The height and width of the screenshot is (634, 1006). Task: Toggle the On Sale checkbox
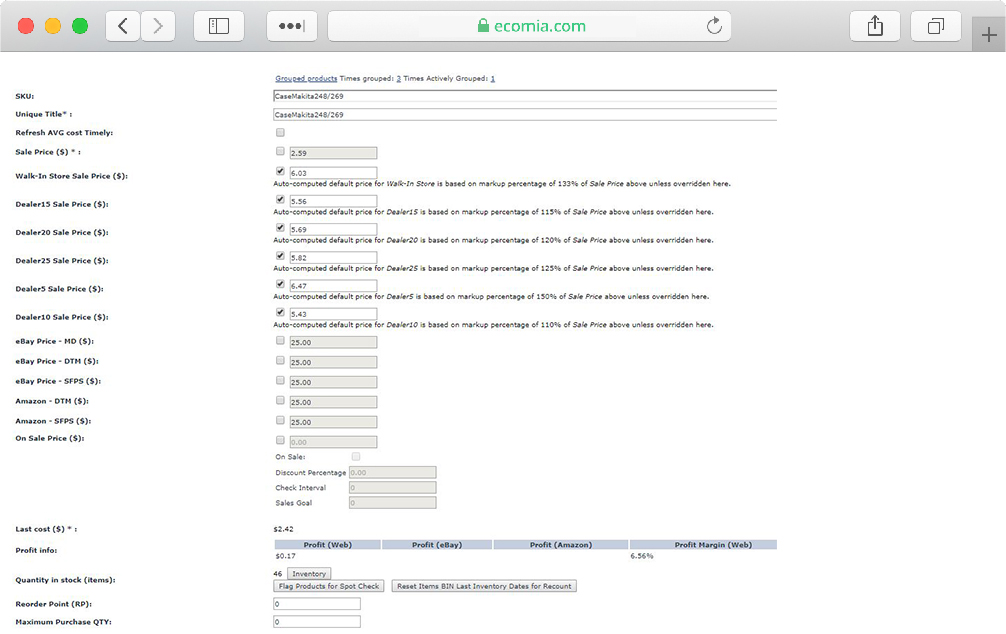(x=355, y=456)
